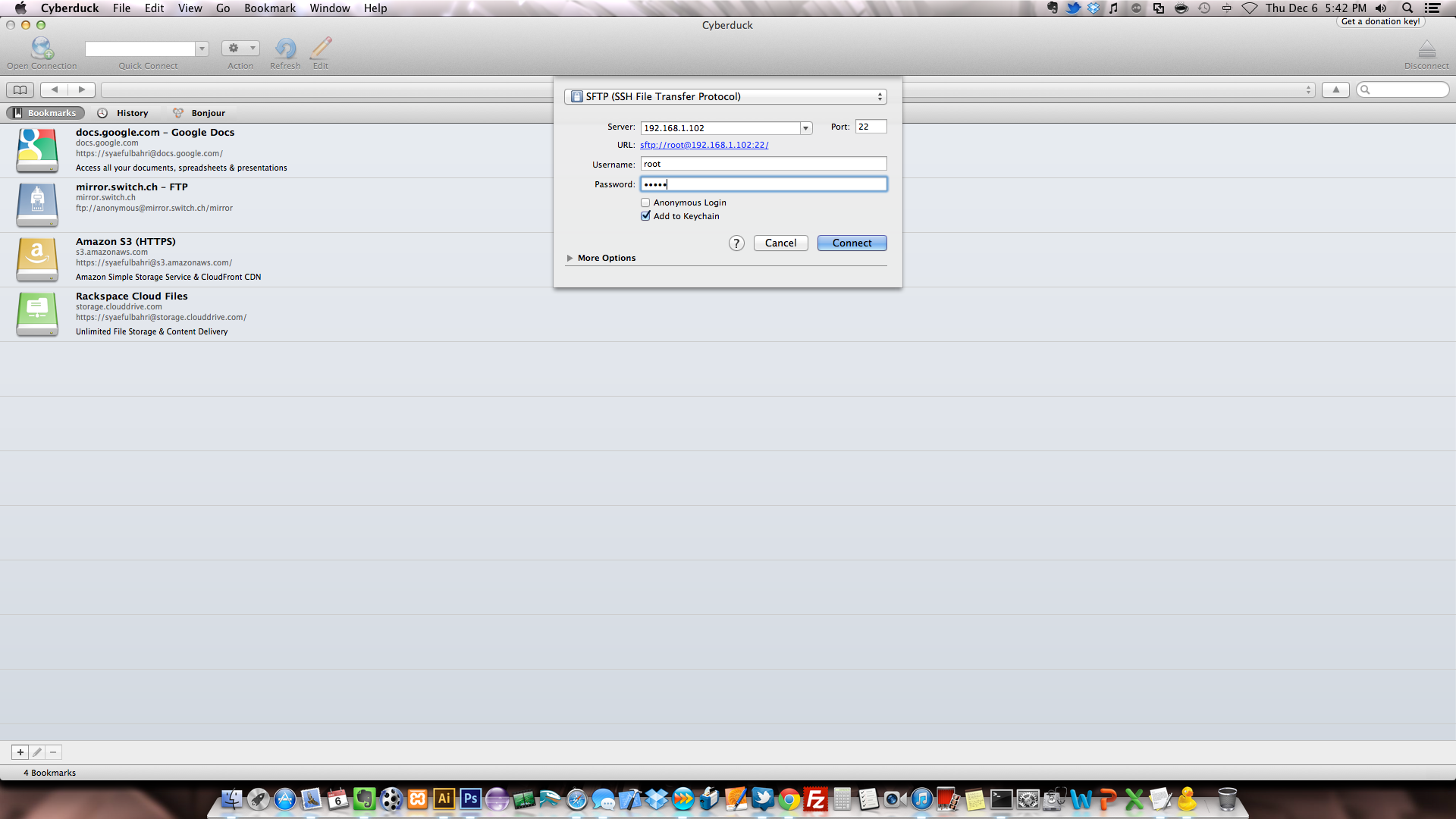Click the help question mark button

736,243
